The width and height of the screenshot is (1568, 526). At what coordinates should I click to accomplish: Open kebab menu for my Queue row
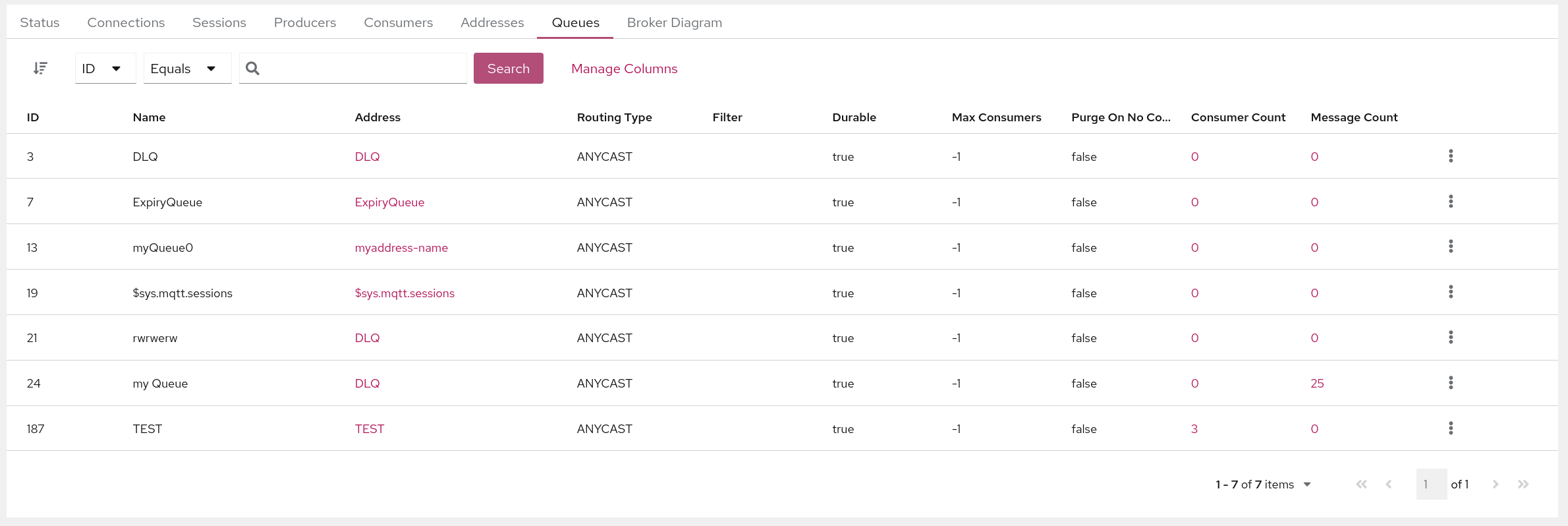[1451, 383]
